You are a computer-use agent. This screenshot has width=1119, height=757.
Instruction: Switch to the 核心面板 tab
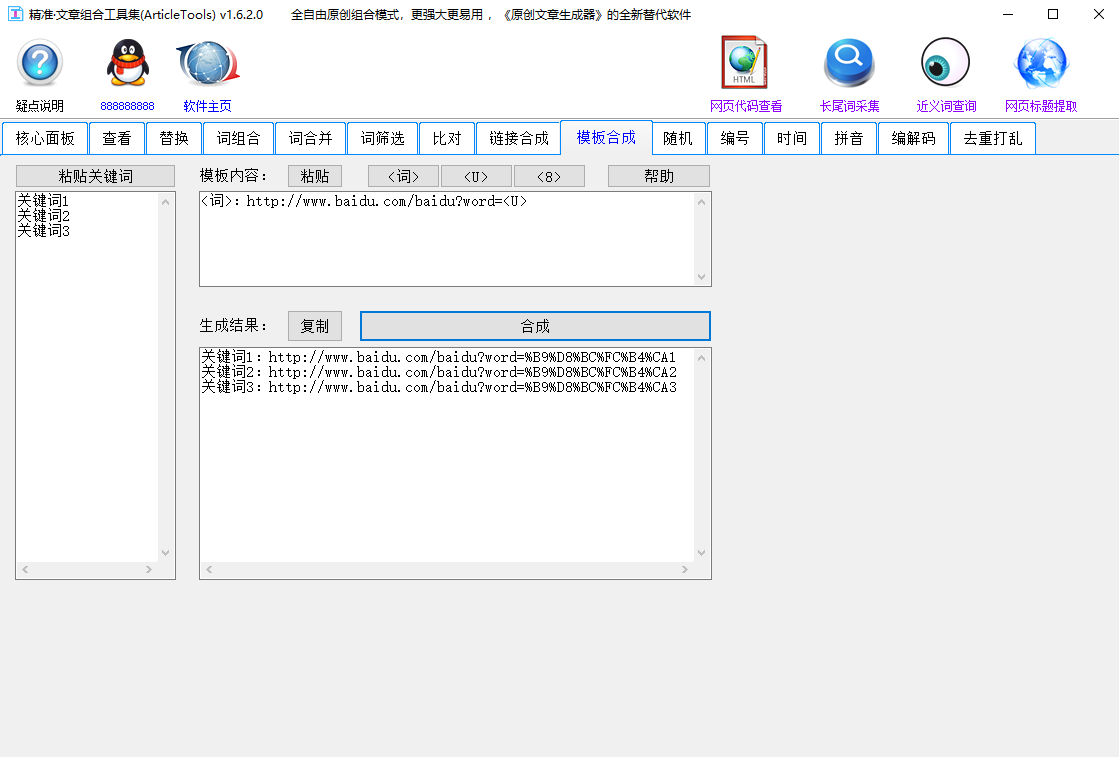[45, 138]
